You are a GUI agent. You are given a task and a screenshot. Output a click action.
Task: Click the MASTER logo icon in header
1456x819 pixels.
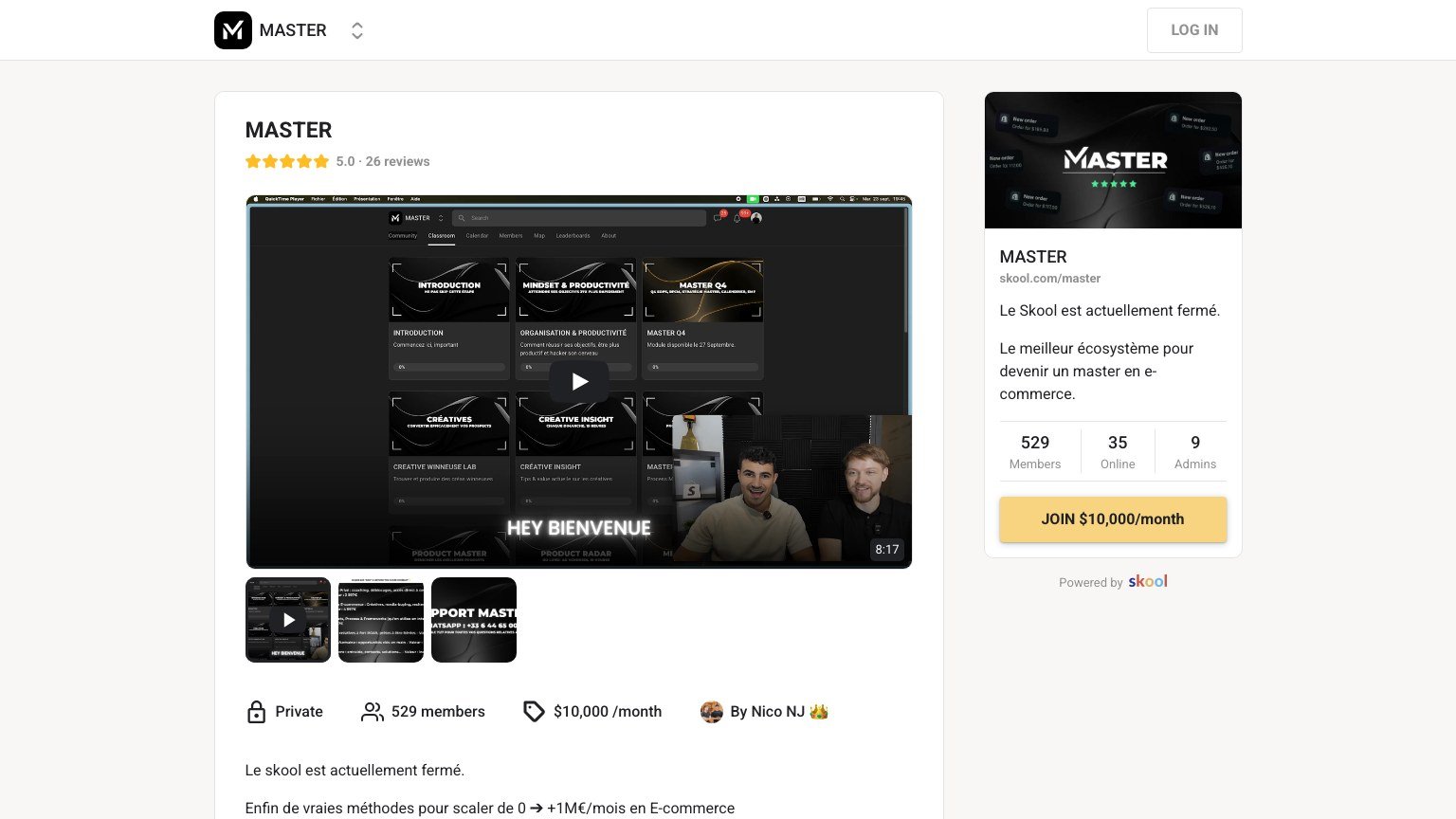(x=233, y=30)
